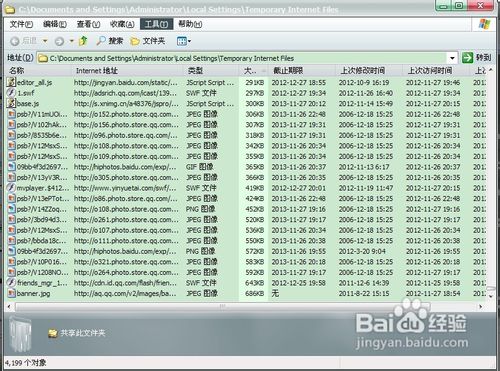Open the Back button history dropdown arrow
500x371 pixels.
click(45, 41)
